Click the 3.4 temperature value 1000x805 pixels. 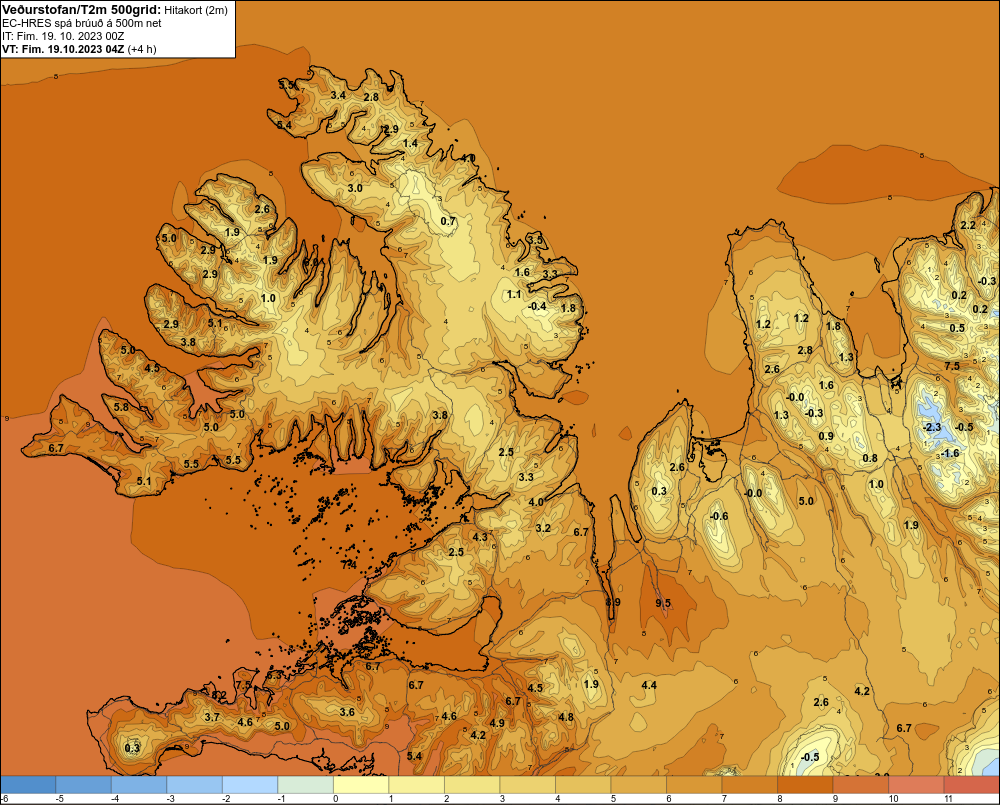pos(338,95)
